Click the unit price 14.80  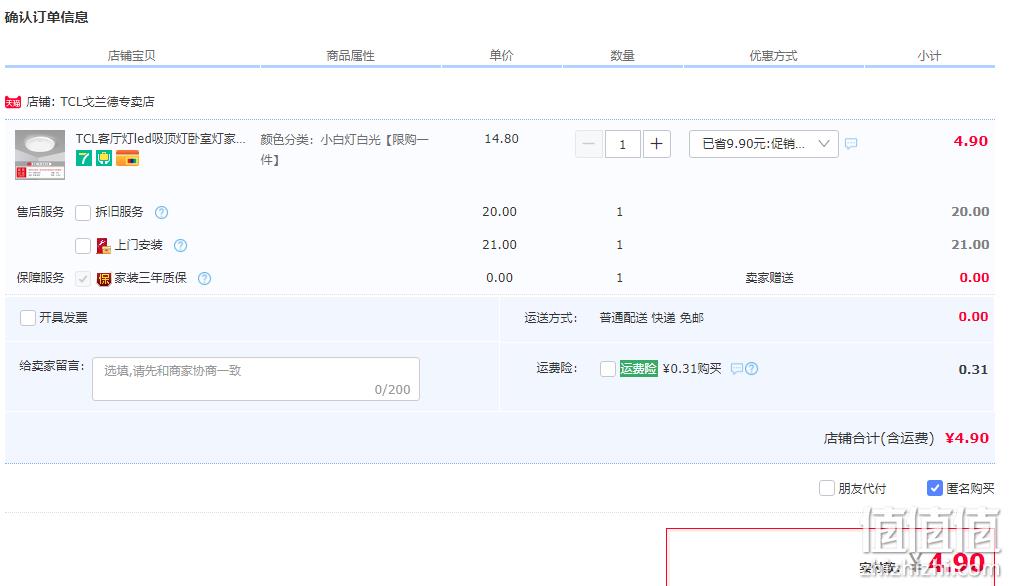(x=501, y=138)
